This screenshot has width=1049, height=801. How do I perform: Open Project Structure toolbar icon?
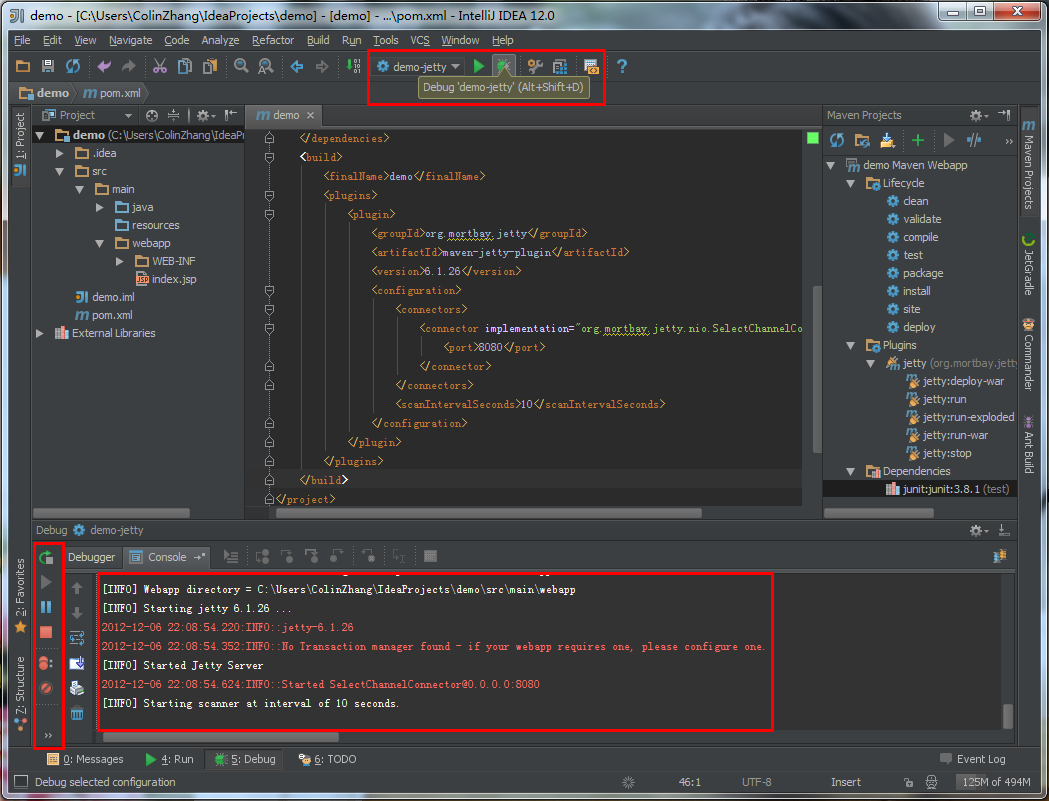tap(560, 66)
